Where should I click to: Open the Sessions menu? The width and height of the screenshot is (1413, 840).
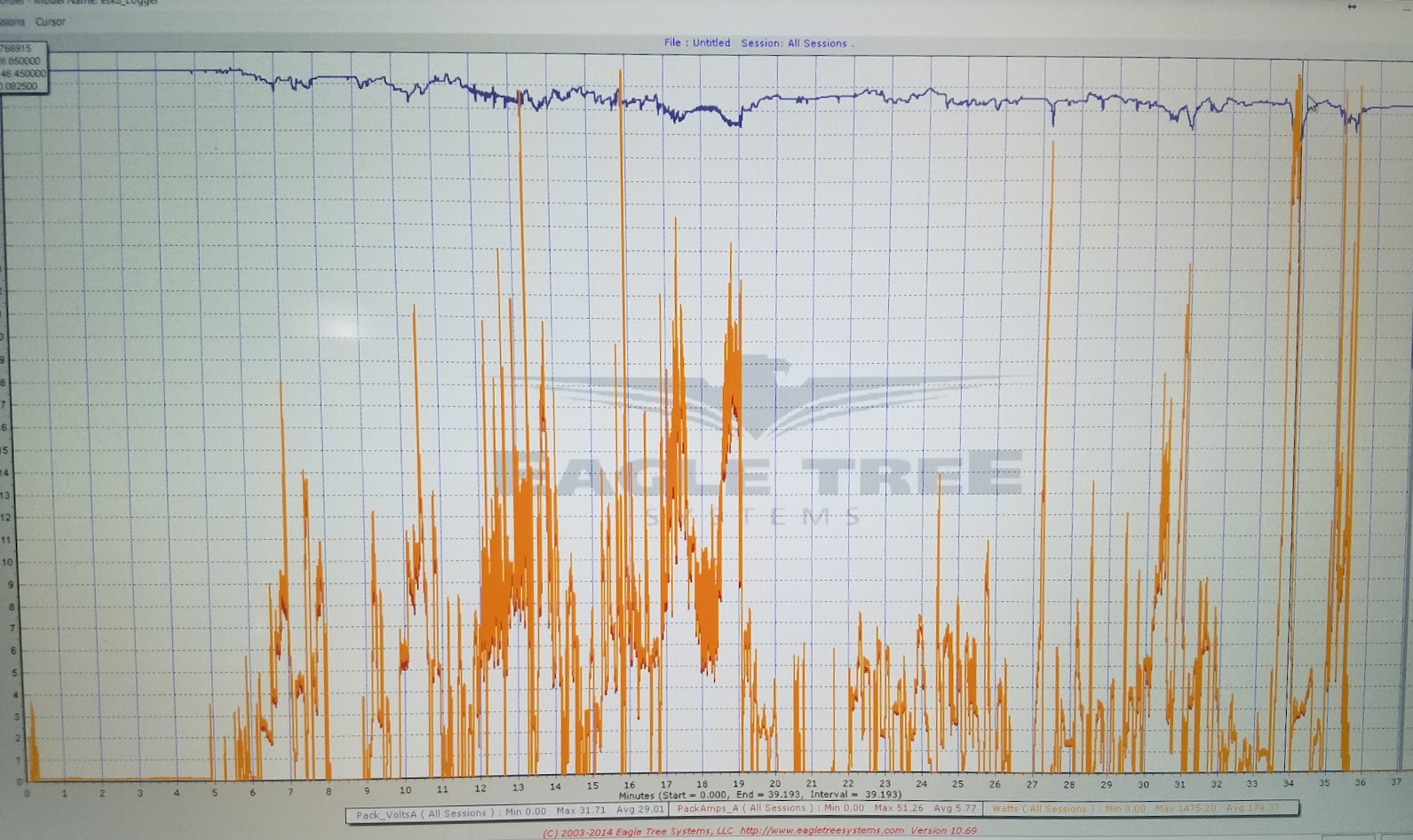click(12, 21)
